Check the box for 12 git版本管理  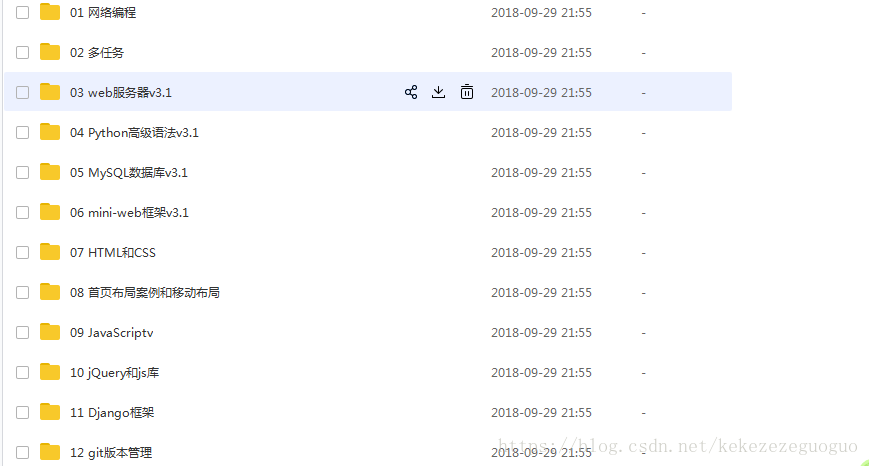[22, 453]
